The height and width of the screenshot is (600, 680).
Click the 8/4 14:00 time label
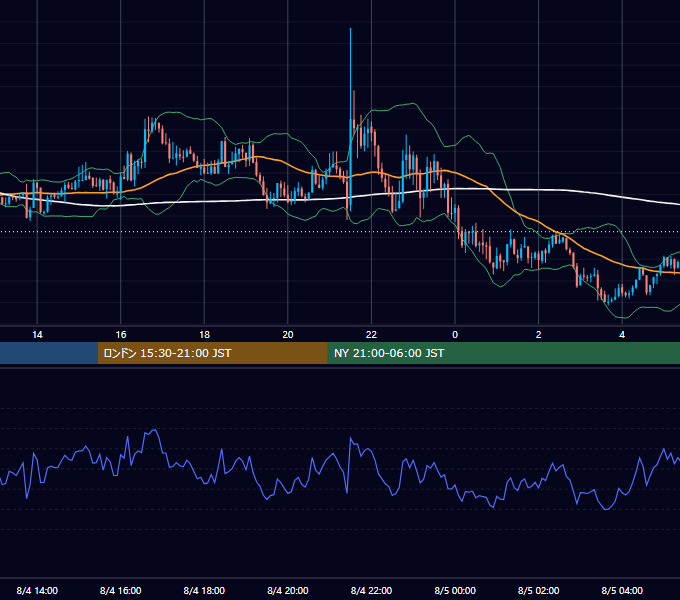point(37,591)
